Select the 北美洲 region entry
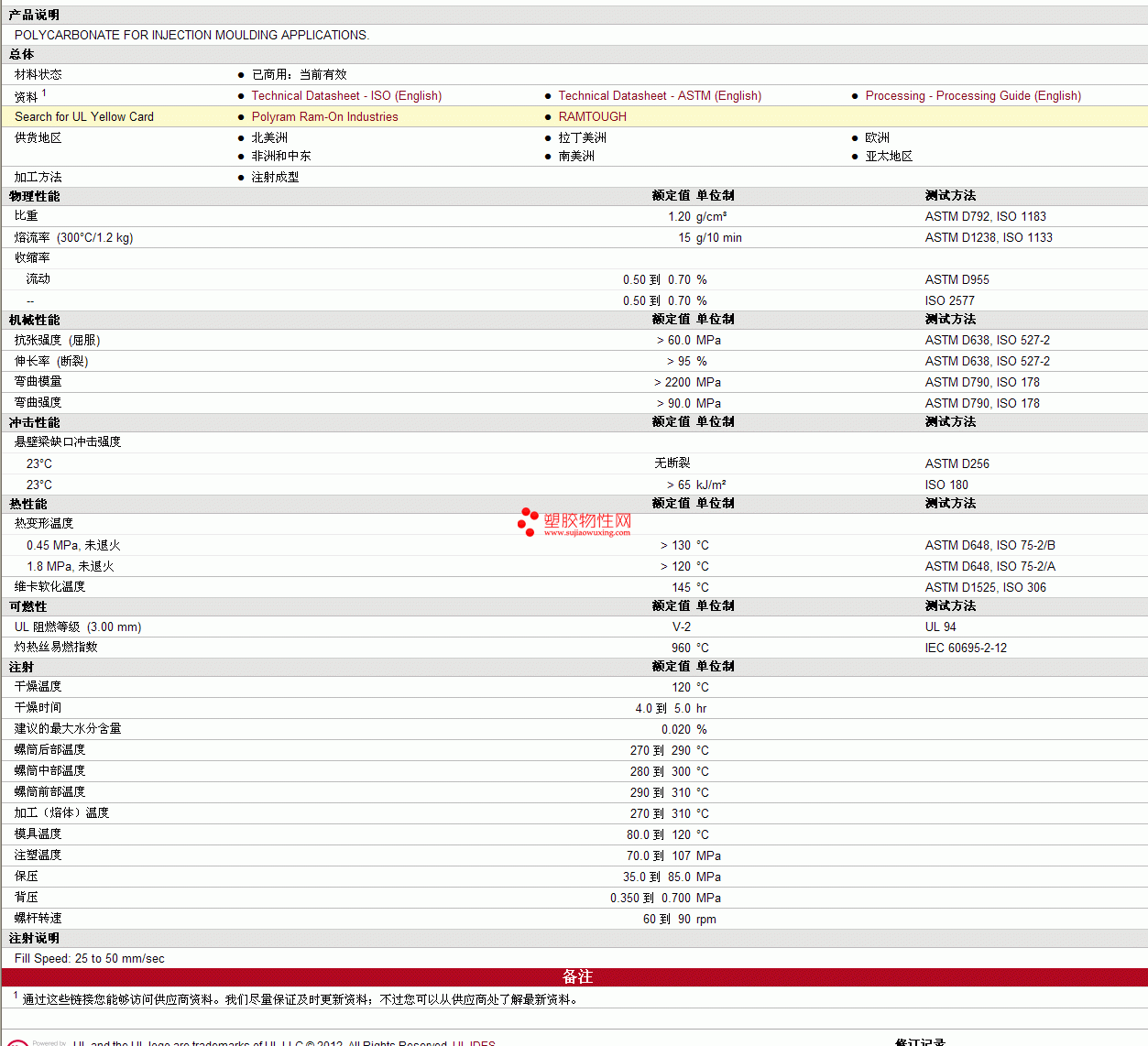Viewport: 1148px width, 1046px height. [269, 137]
